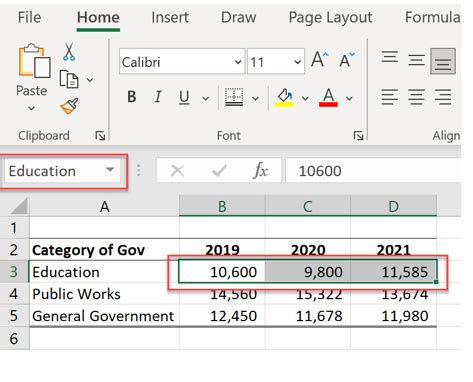Click the Copy icon
Viewport: 473px width, 382px height.
[69, 79]
